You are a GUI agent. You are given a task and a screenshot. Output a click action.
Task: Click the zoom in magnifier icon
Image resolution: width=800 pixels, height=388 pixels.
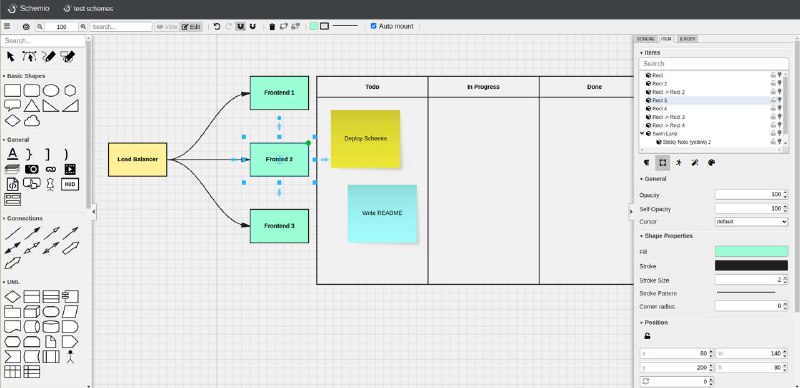pos(84,27)
